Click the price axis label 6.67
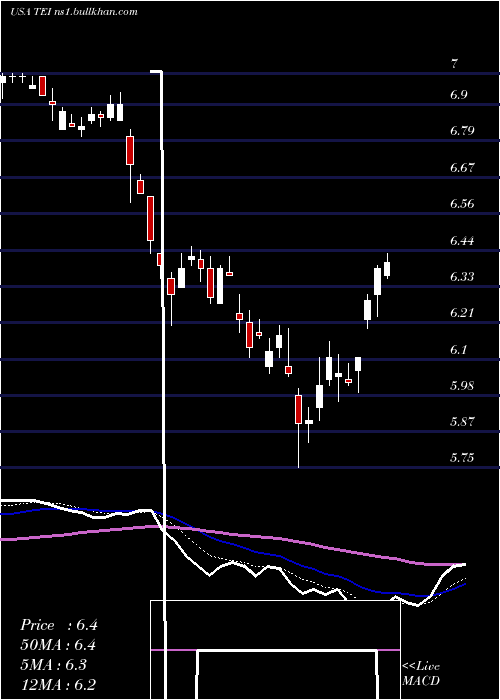The width and height of the screenshot is (500, 700). coord(462,167)
